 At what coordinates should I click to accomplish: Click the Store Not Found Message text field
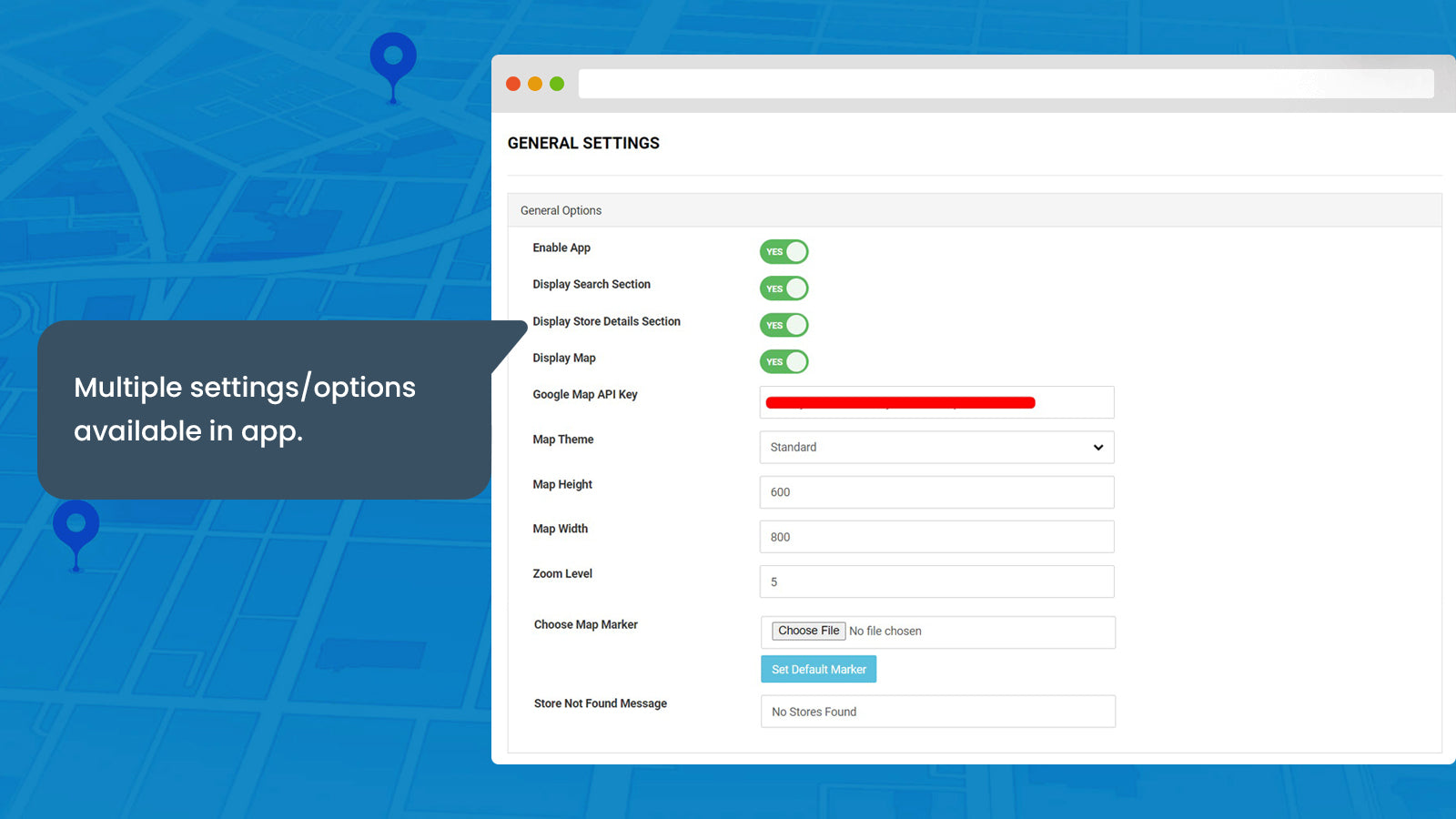point(937,711)
